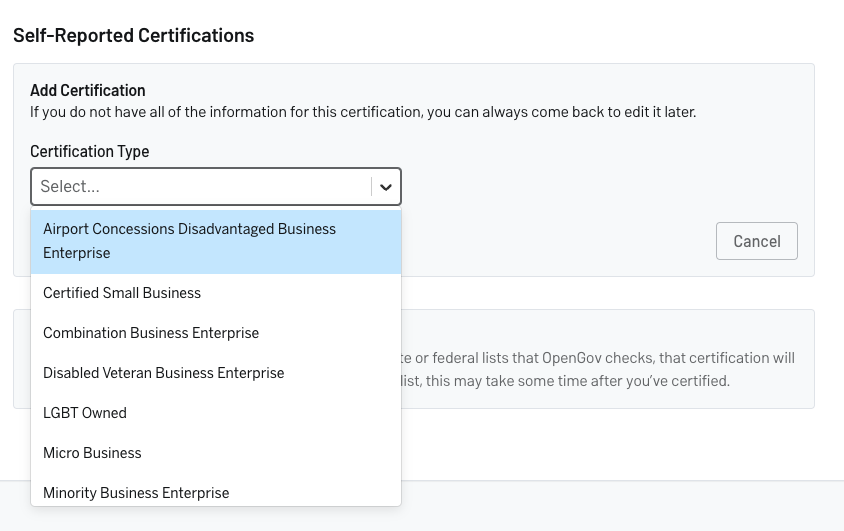Select Certified Small Business option

click(216, 293)
